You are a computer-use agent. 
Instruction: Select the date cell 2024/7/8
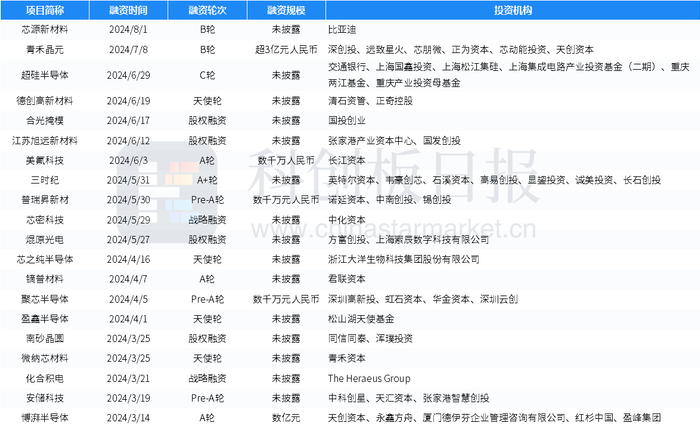tap(129, 50)
